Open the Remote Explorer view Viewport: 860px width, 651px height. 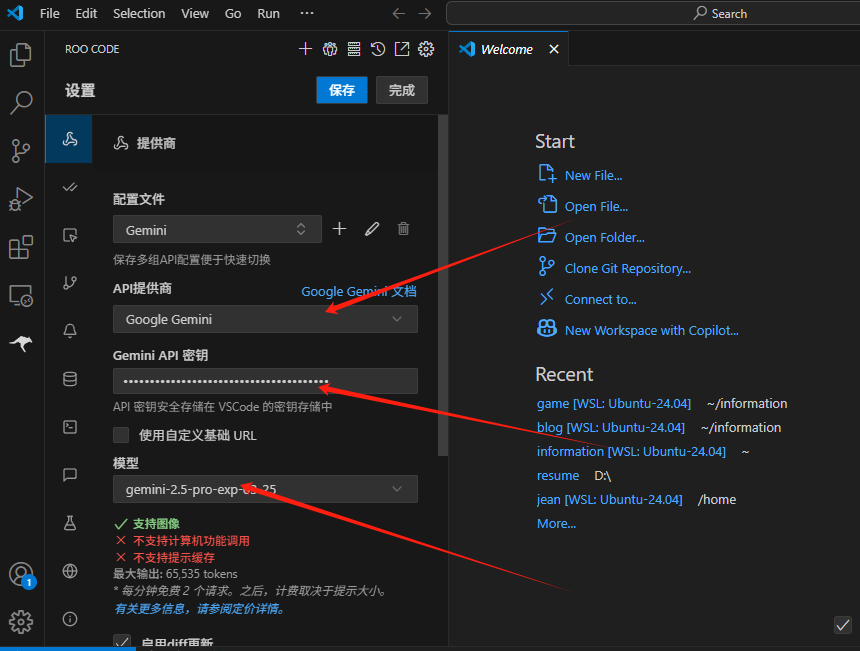[x=21, y=296]
